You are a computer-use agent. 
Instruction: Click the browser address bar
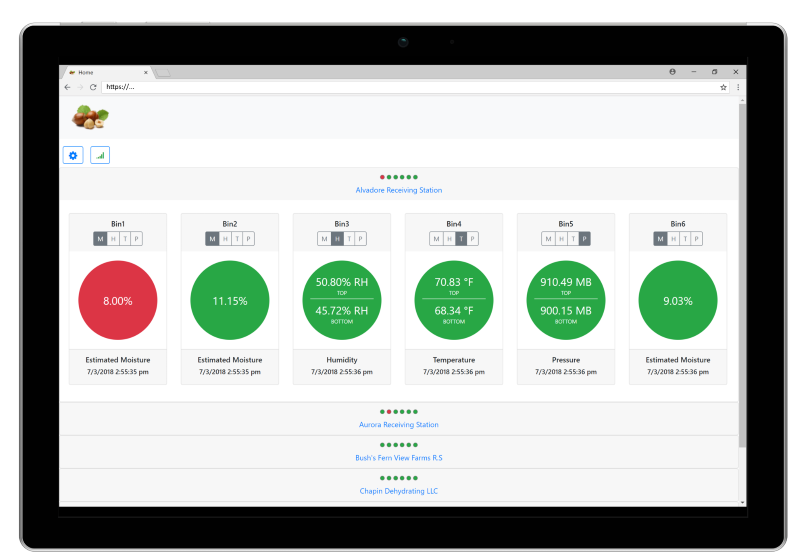(400, 87)
